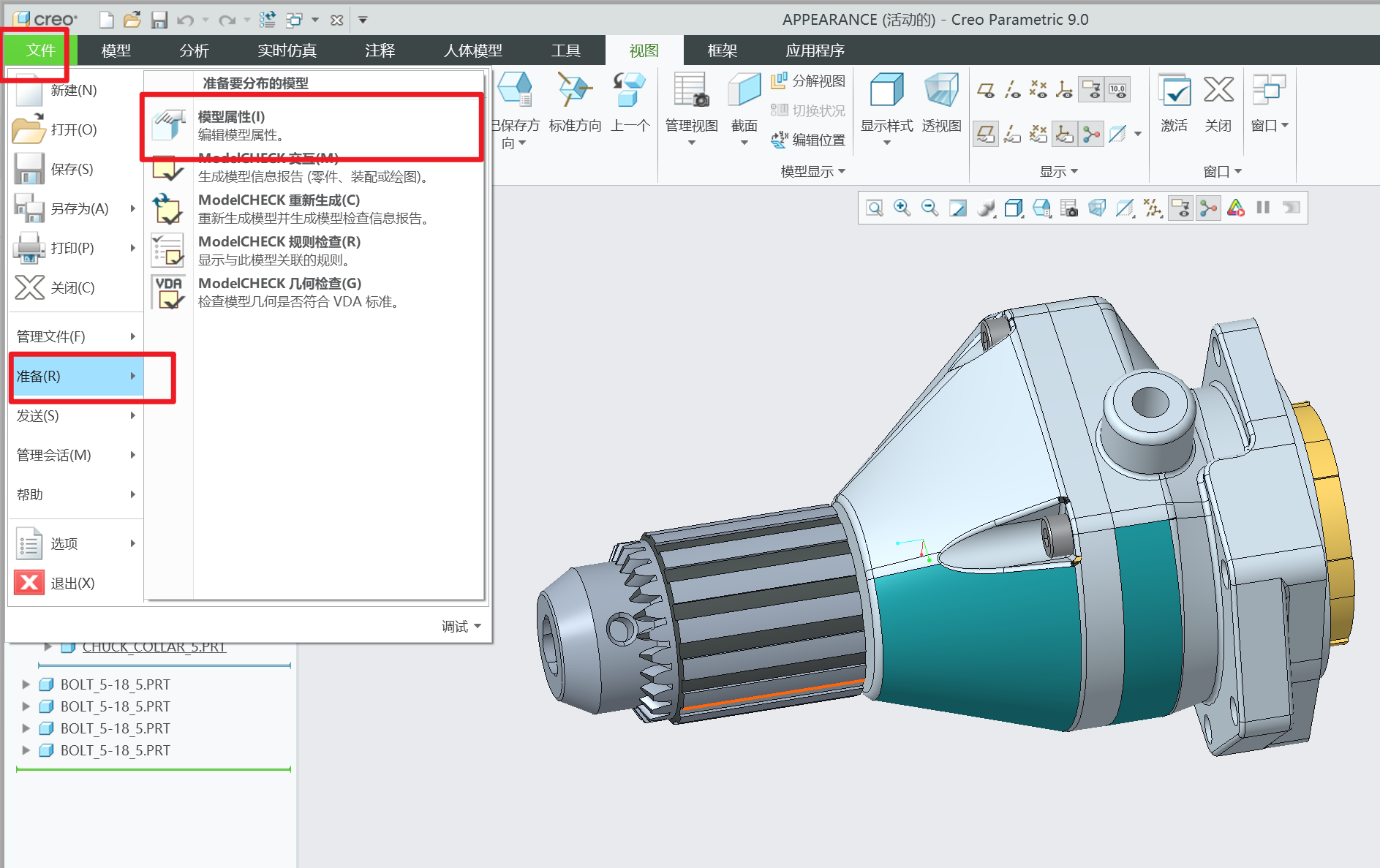The height and width of the screenshot is (868, 1380).
Task: Select ModelCHECK 重新生成(C) entry
Action: point(314,209)
